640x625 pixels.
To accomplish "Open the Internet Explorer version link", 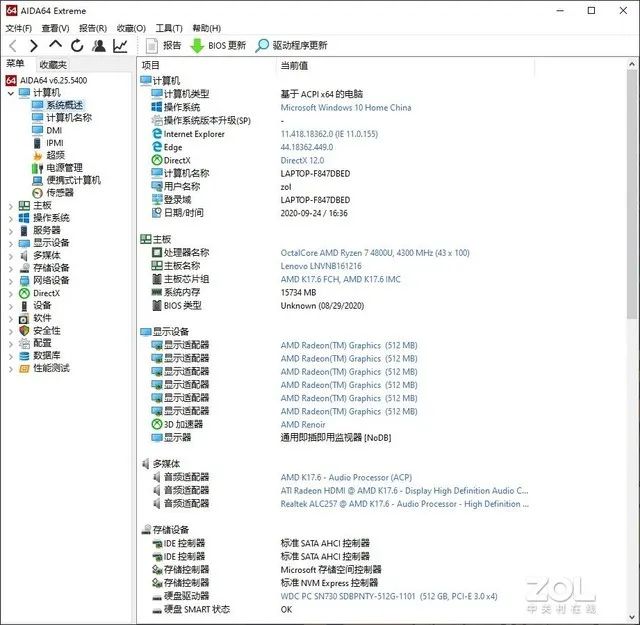I will coord(329,134).
